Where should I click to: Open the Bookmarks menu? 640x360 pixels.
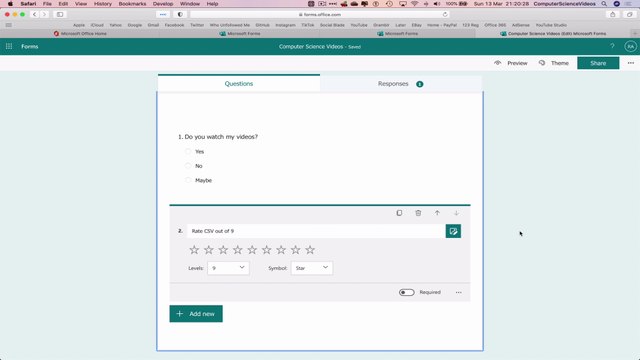click(132, 4)
